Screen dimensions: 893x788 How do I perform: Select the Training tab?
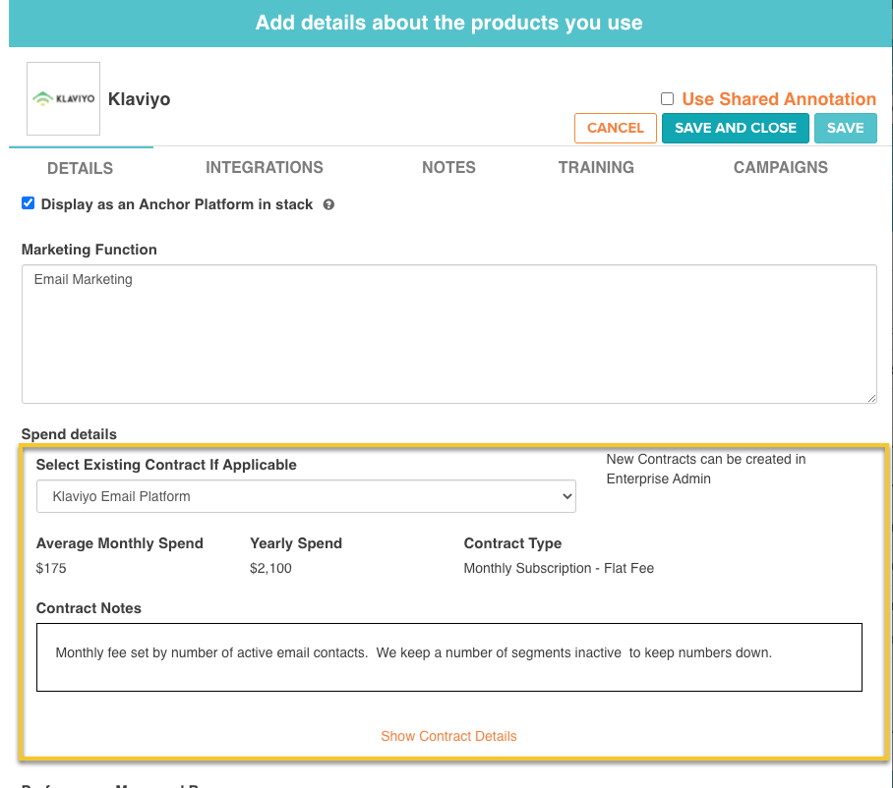(596, 167)
